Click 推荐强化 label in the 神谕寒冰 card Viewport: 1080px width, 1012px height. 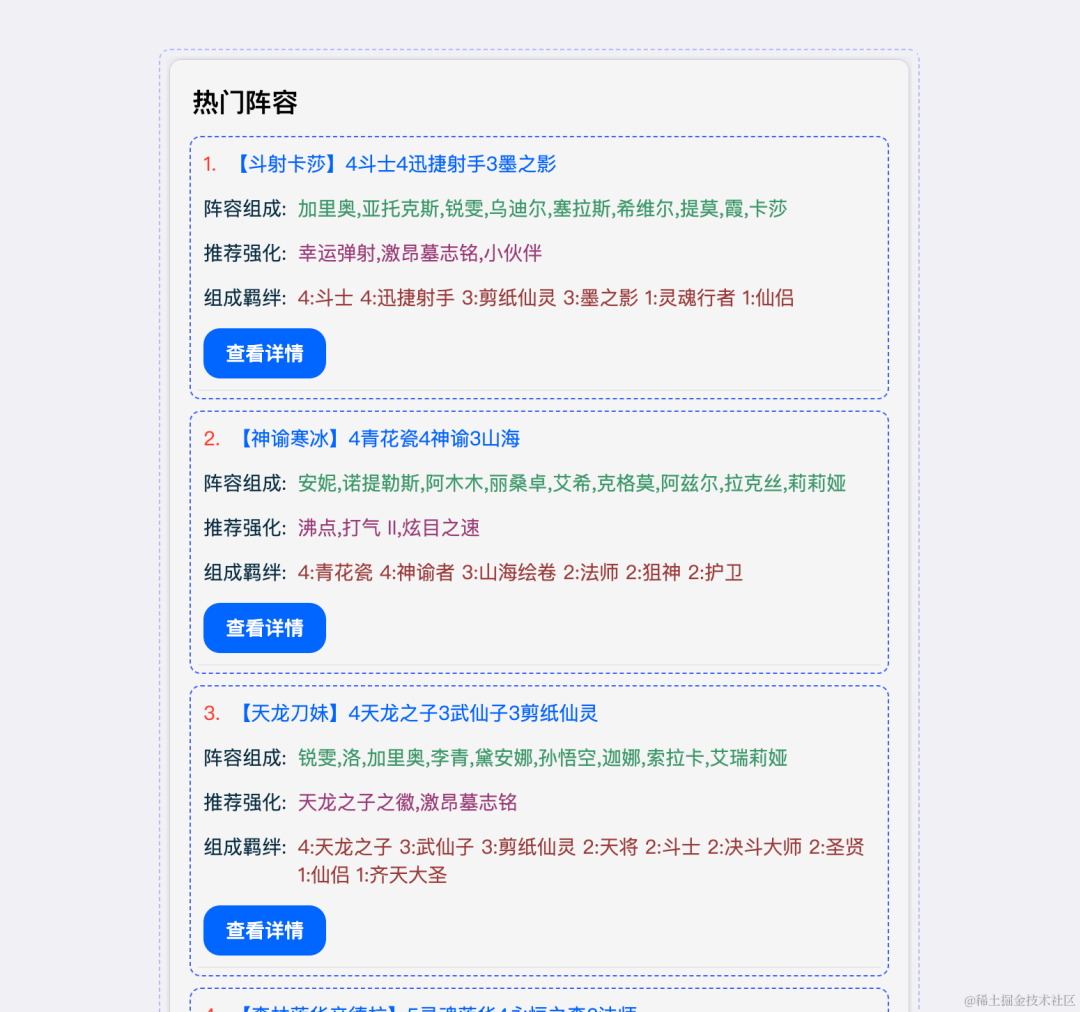click(245, 528)
